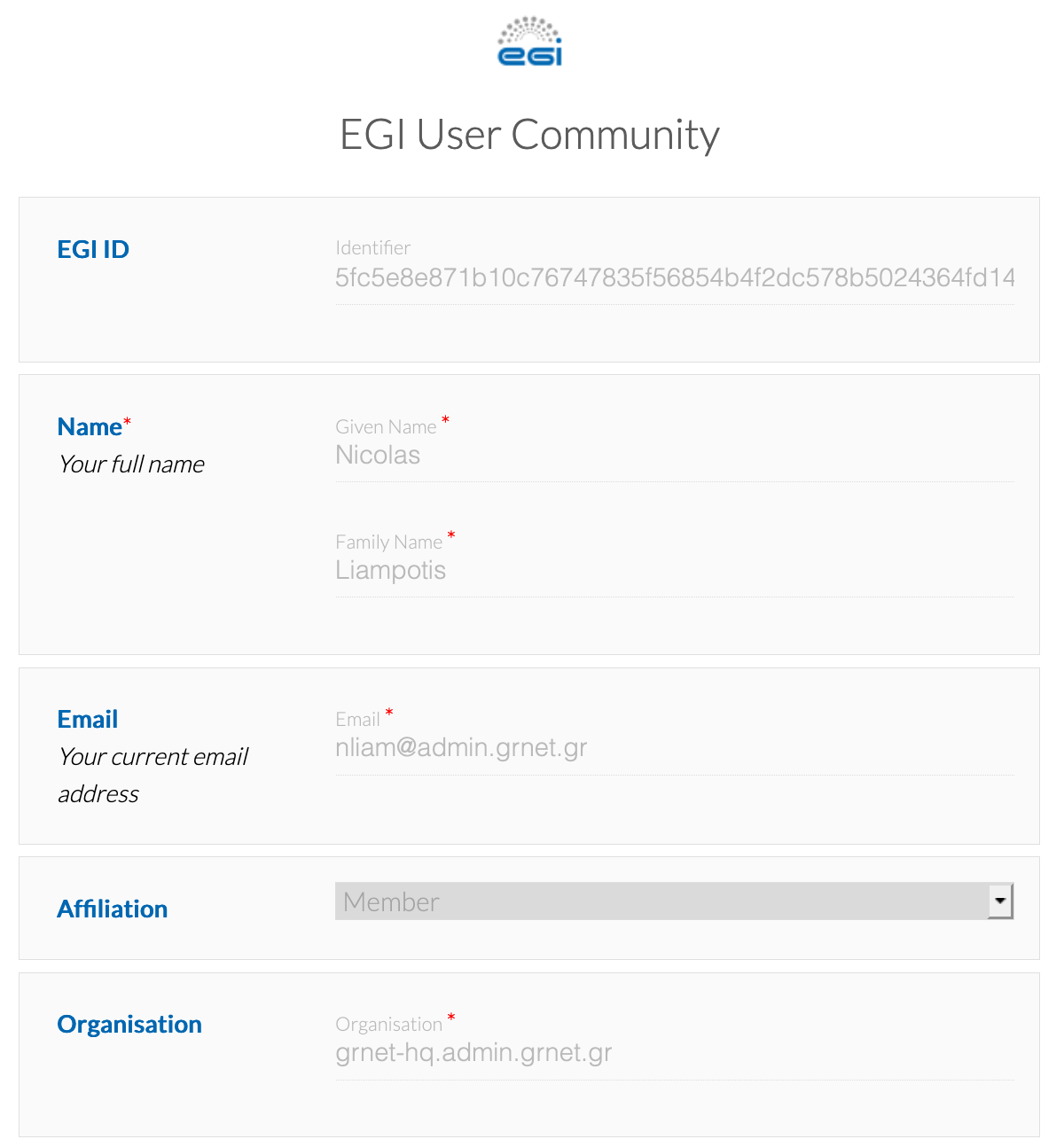Viewport: 1064px width, 1147px height.
Task: Click the required asterisk next to Name
Action: click(128, 419)
